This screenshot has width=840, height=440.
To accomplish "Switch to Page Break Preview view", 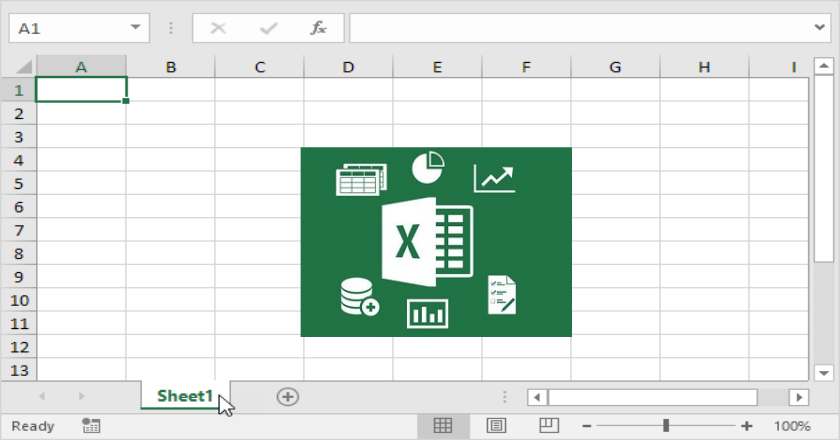I will click(548, 426).
